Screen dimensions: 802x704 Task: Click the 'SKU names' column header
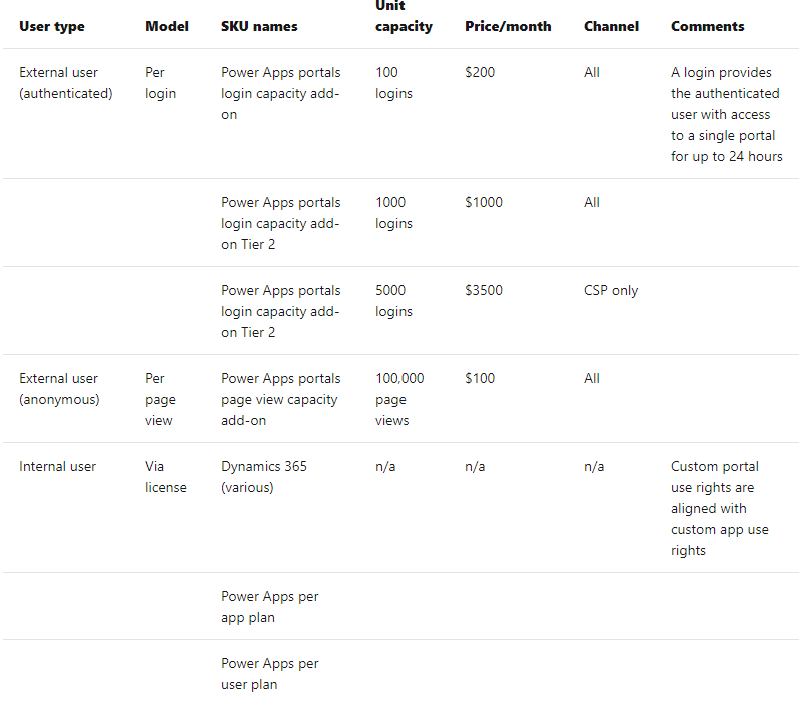coord(259,26)
